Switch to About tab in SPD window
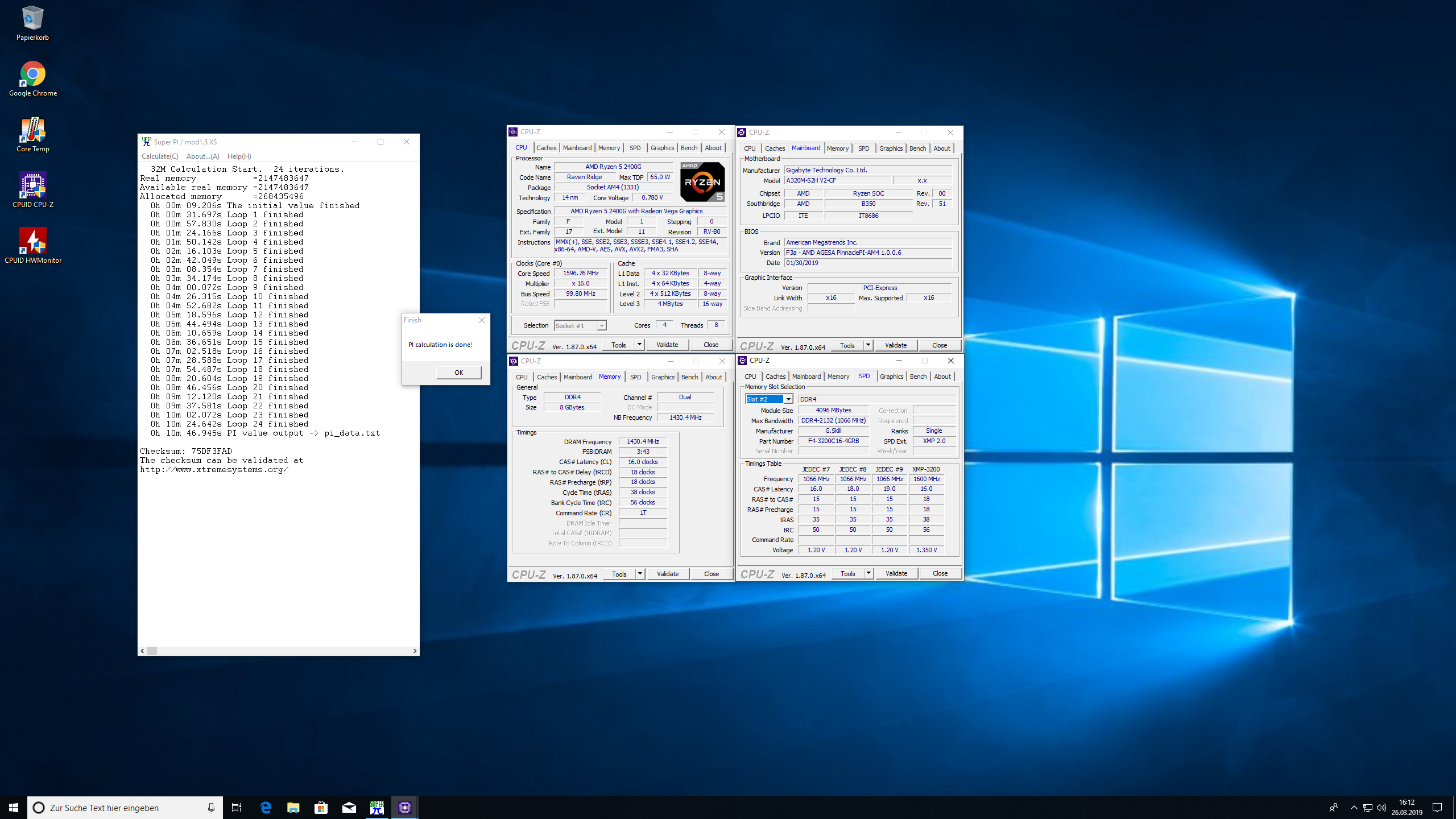Screen dimensions: 1456x819 942,377
